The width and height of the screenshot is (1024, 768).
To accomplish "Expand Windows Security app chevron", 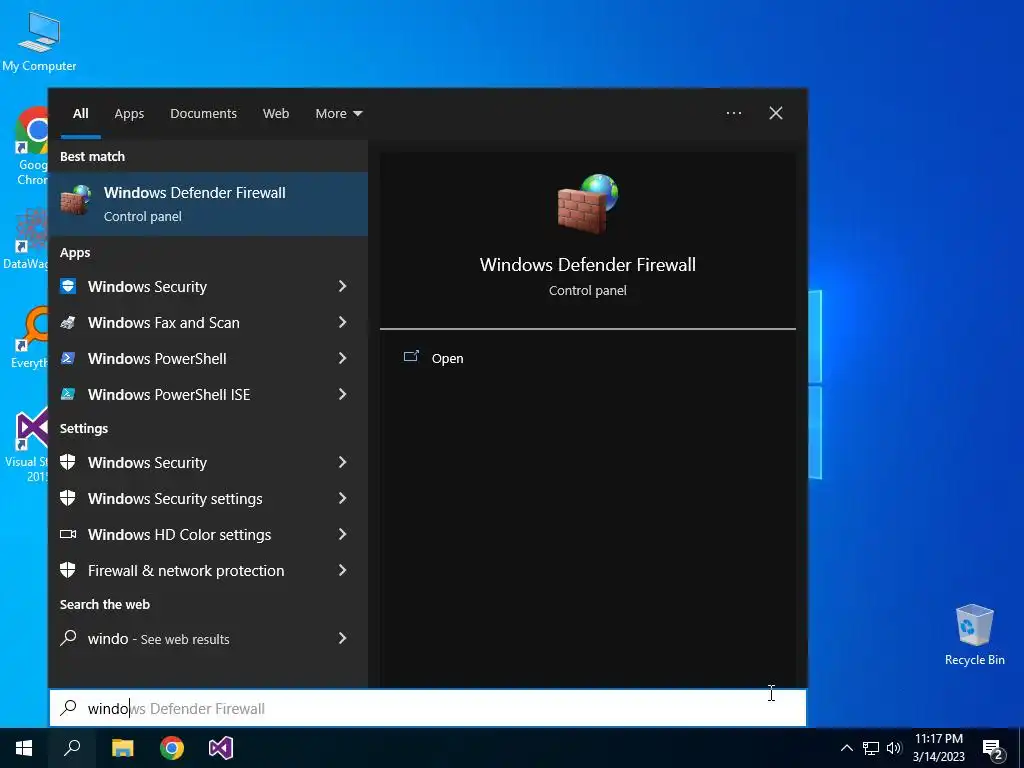I will click(342, 286).
